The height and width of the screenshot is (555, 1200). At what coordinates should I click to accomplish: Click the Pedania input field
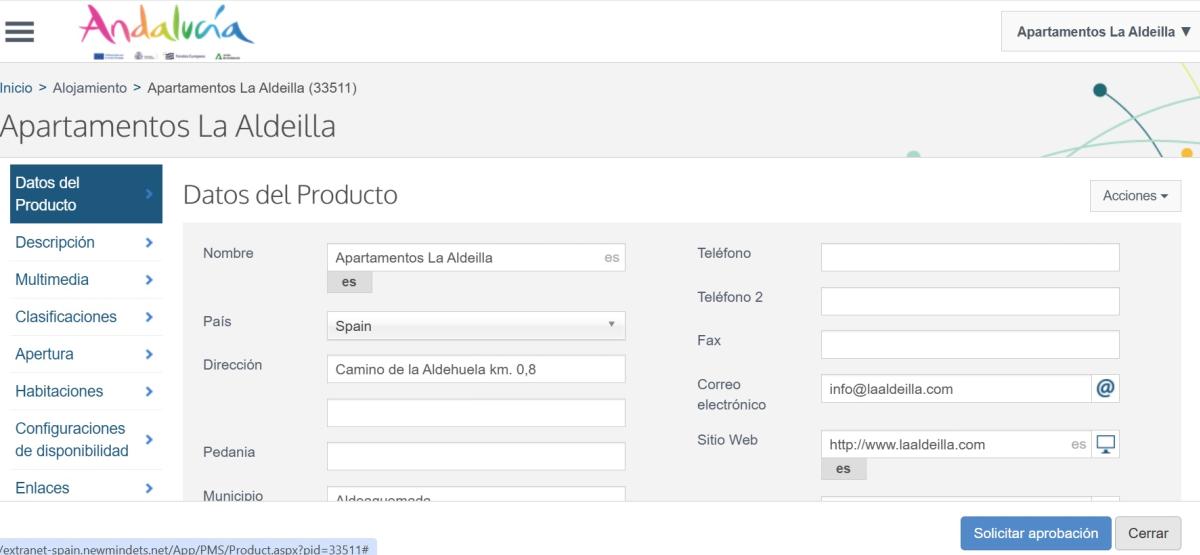click(x=476, y=456)
